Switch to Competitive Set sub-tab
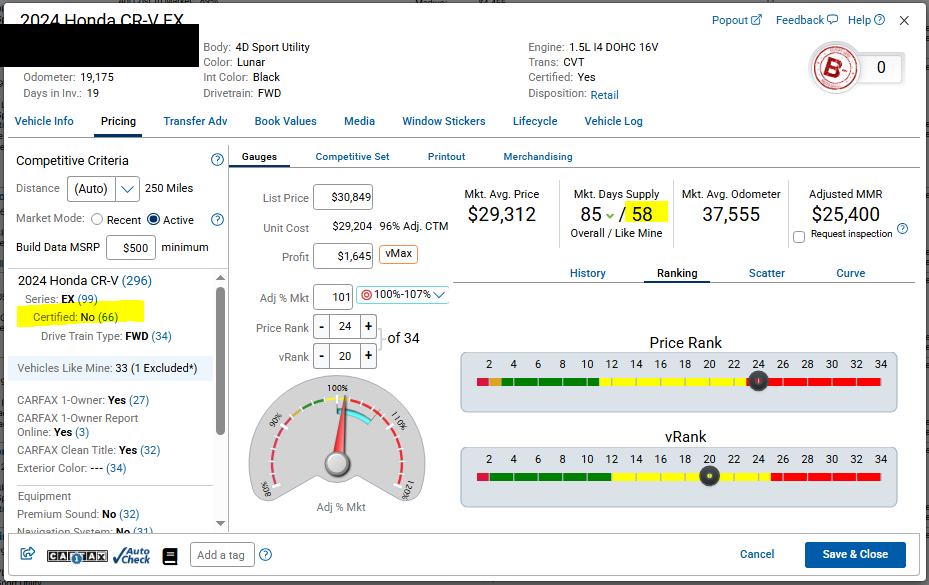The image size is (929, 585). click(352, 157)
